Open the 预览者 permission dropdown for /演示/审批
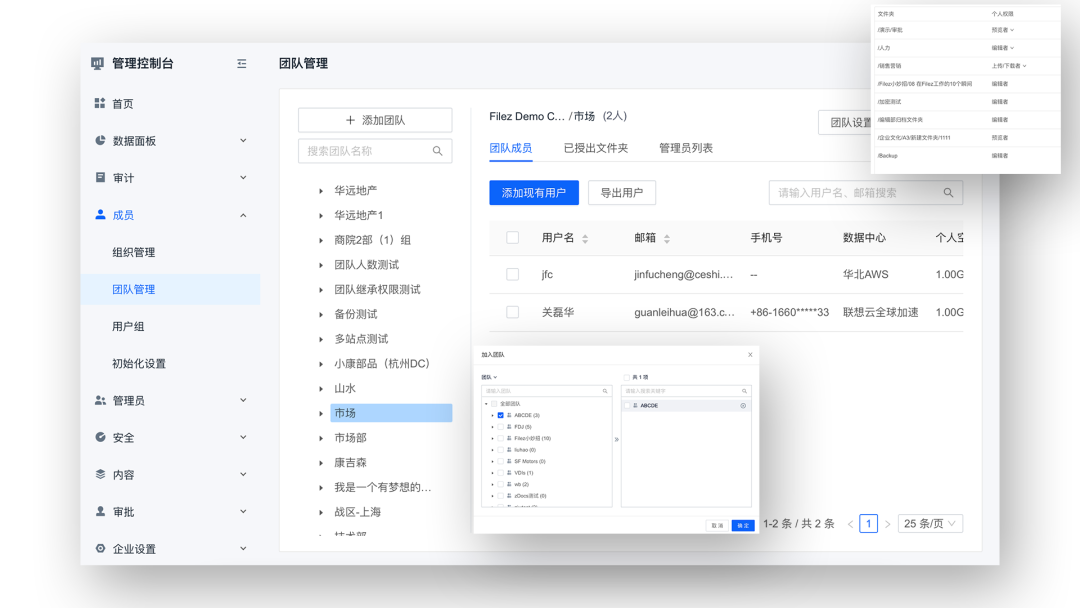This screenshot has width=1080, height=608. 1003,30
